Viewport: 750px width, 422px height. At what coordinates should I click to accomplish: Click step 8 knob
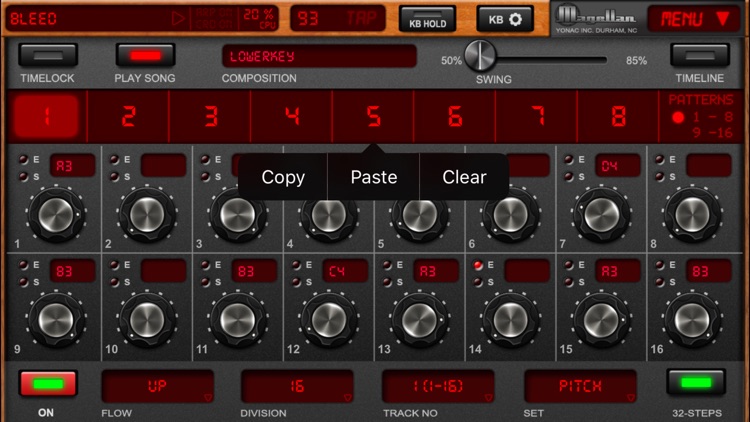pos(692,214)
